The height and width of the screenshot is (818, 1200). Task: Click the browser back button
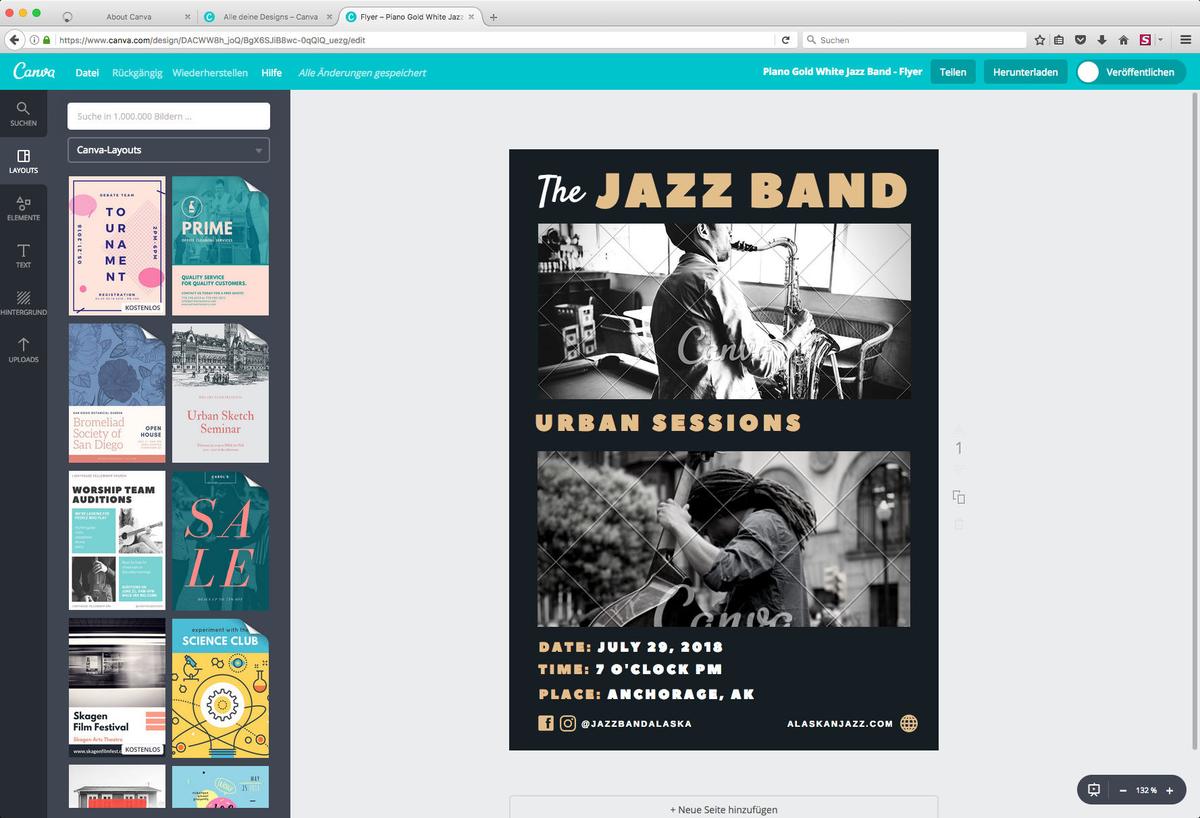tap(14, 40)
